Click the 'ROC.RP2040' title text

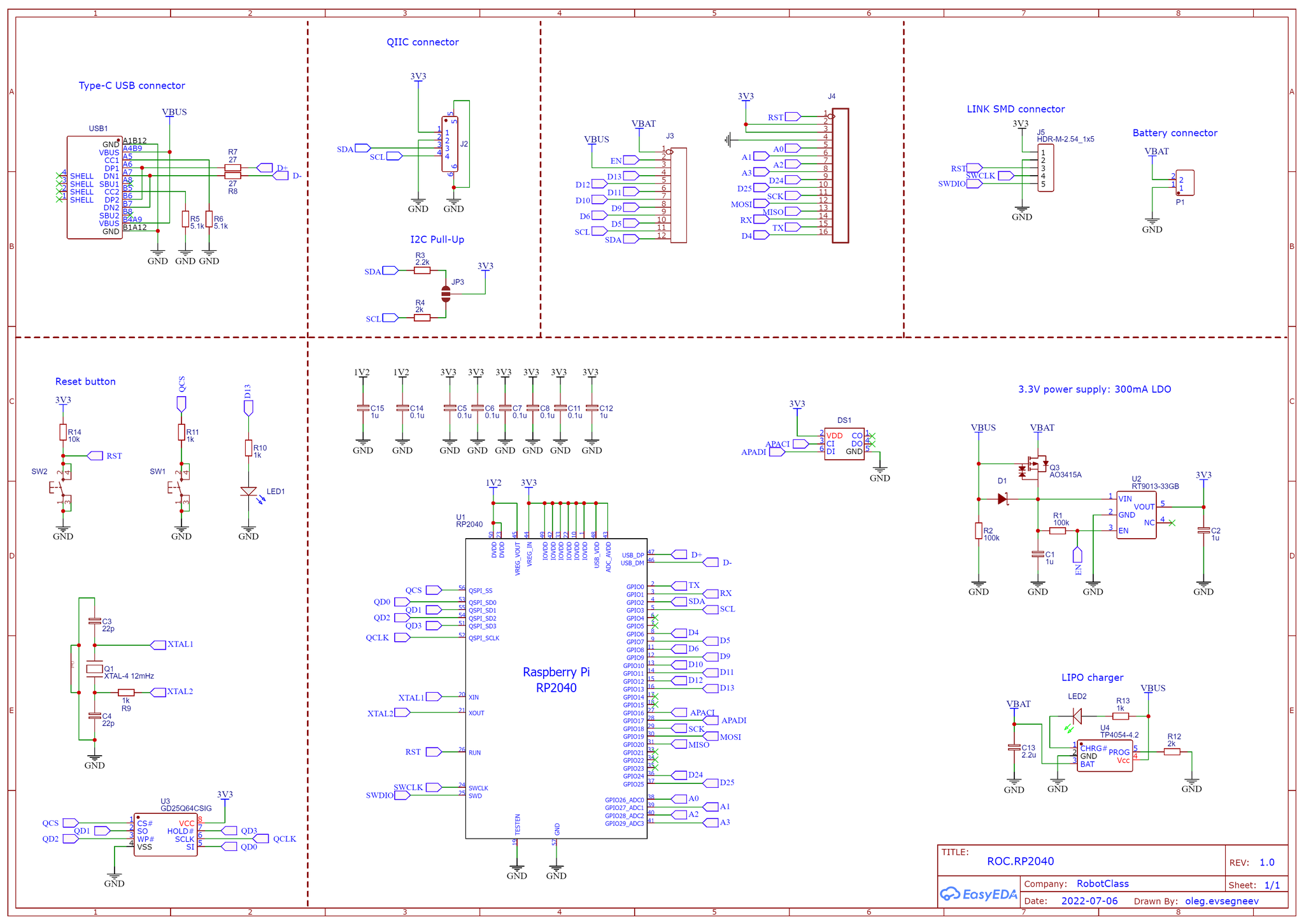pyautogui.click(x=1021, y=862)
